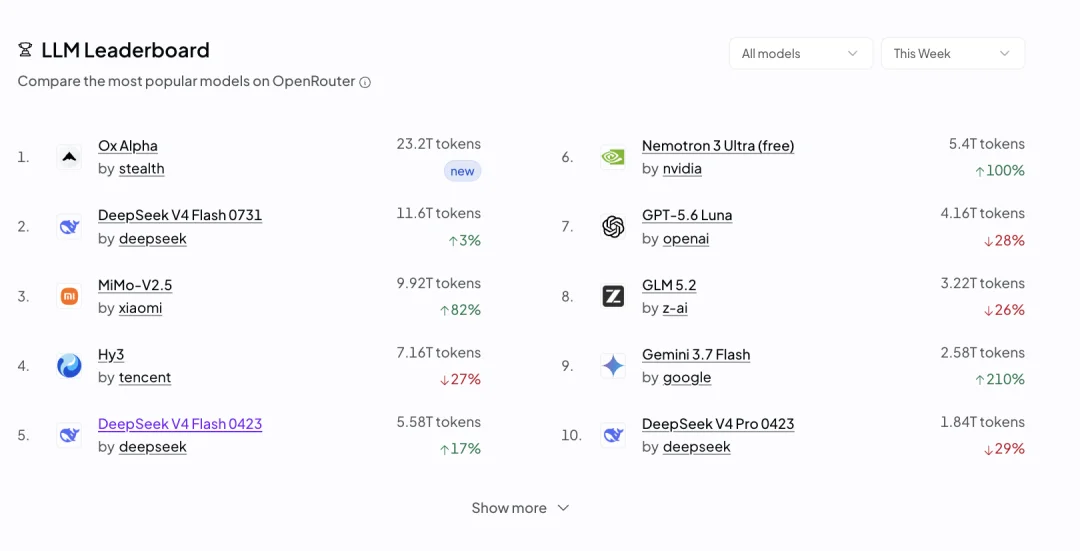Open the MiMo-V2.5 model link
The width and height of the screenshot is (1080, 551).
tap(135, 285)
